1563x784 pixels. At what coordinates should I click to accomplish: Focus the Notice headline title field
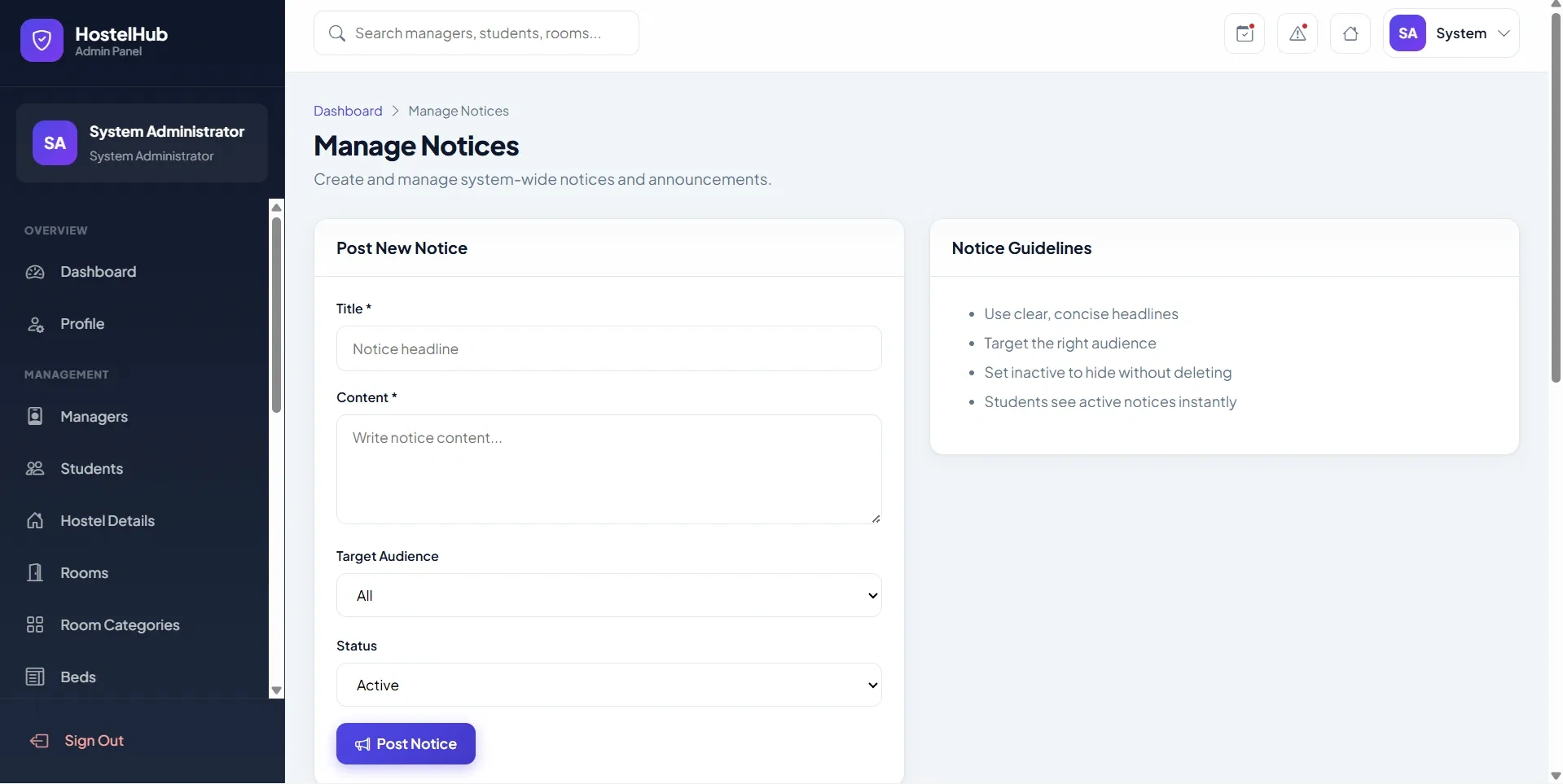click(608, 348)
